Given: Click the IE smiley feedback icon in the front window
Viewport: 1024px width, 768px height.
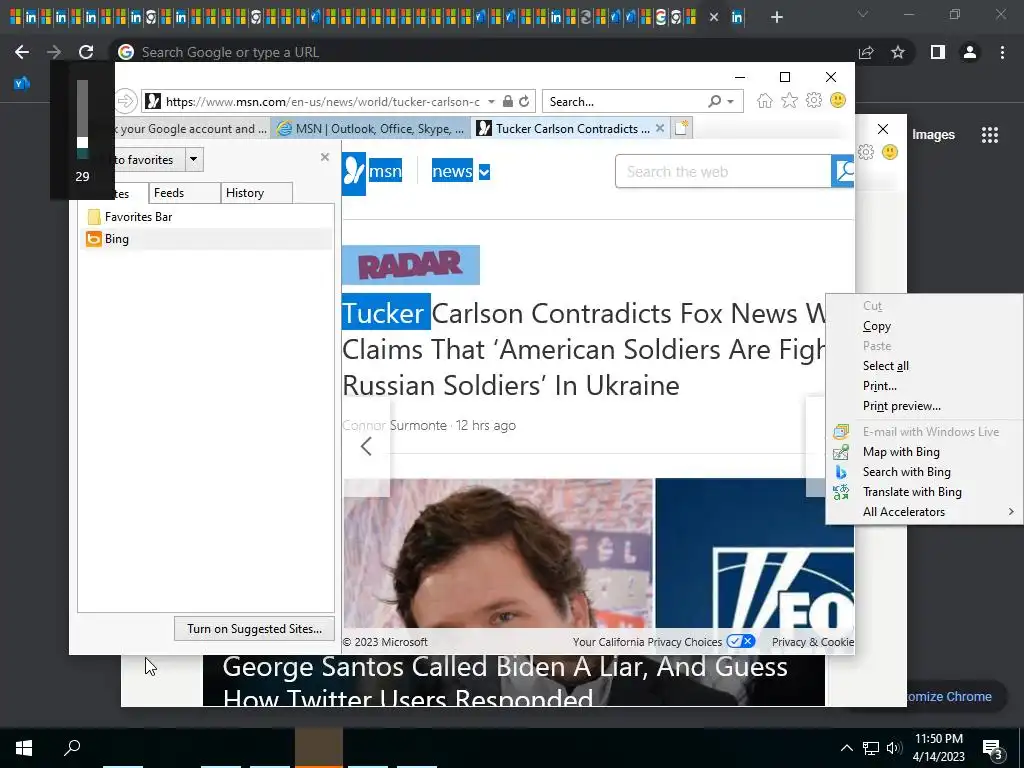Looking at the screenshot, I should [x=838, y=100].
